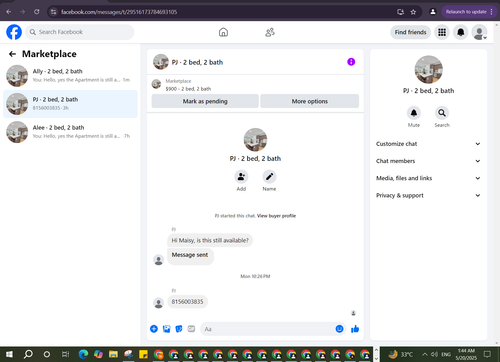Click Mark as pending button
Viewport: 500px width, 362px height.
pos(205,101)
